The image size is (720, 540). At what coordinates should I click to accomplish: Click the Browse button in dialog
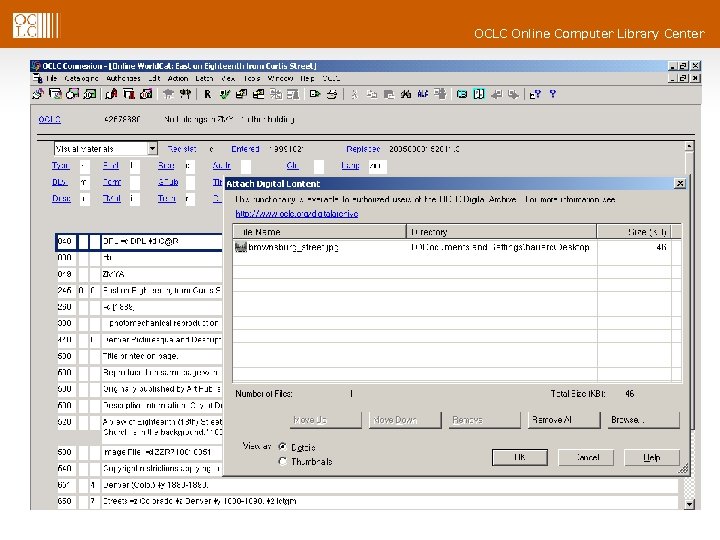click(x=645, y=420)
